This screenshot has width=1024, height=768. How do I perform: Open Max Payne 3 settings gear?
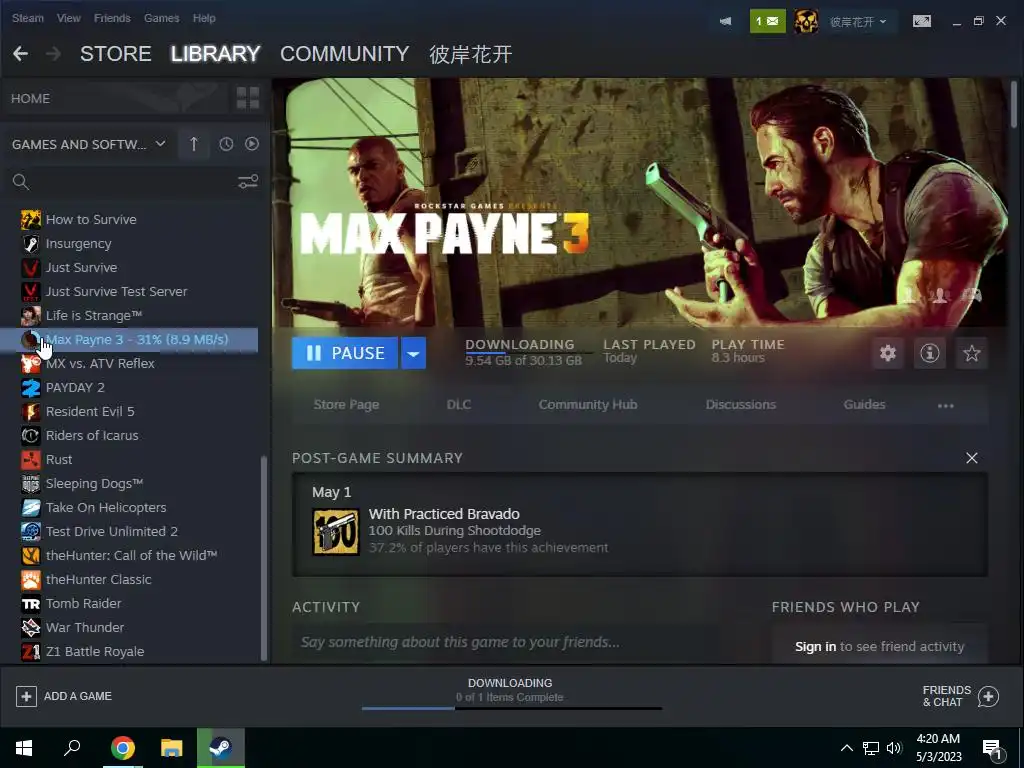coord(888,353)
